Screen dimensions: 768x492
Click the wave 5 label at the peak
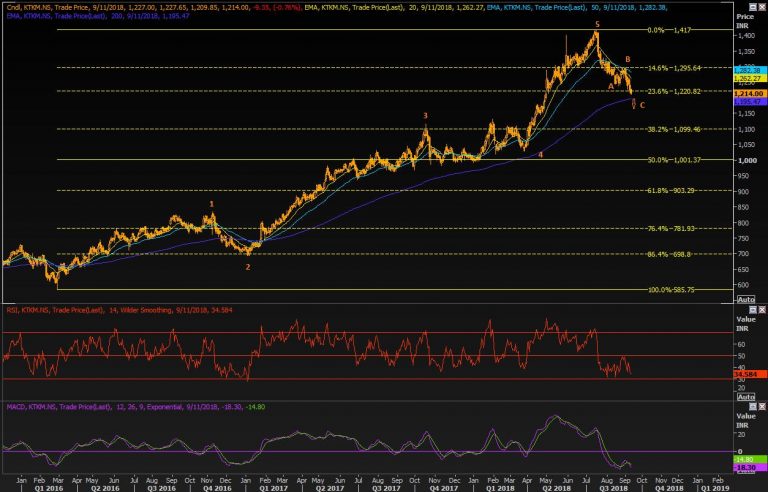tap(597, 24)
